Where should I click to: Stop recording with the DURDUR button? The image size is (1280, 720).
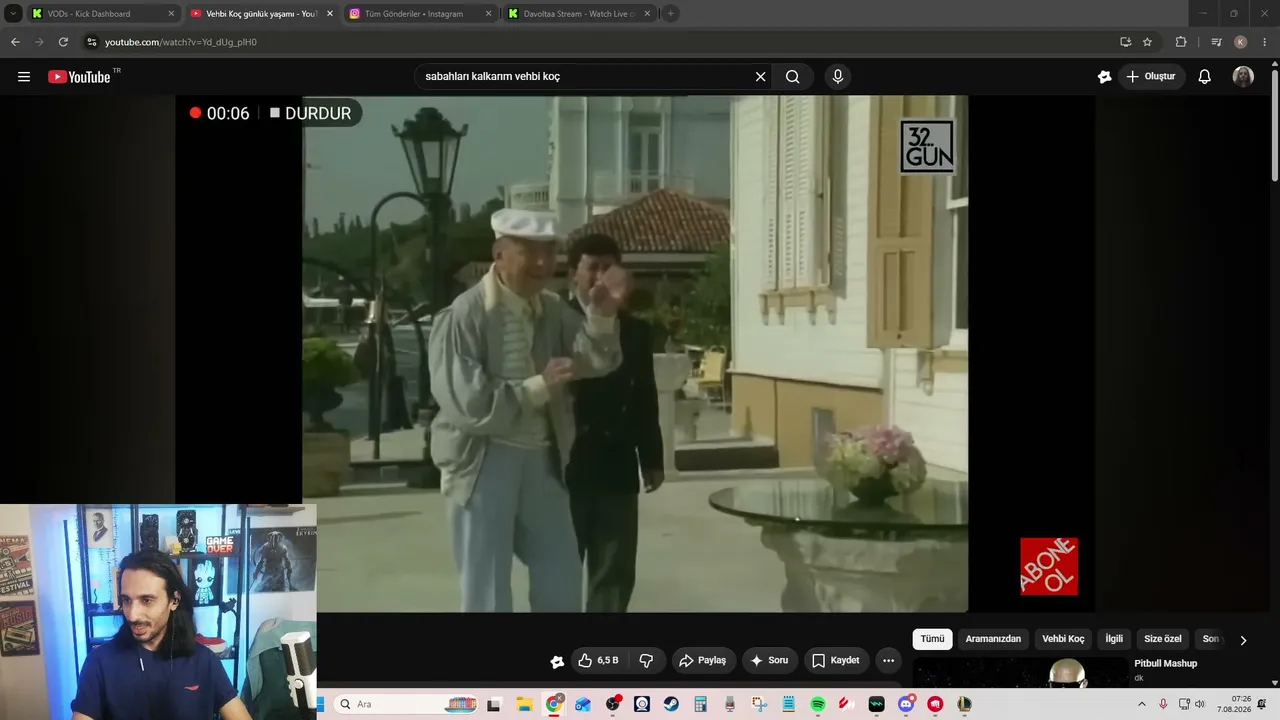point(310,113)
